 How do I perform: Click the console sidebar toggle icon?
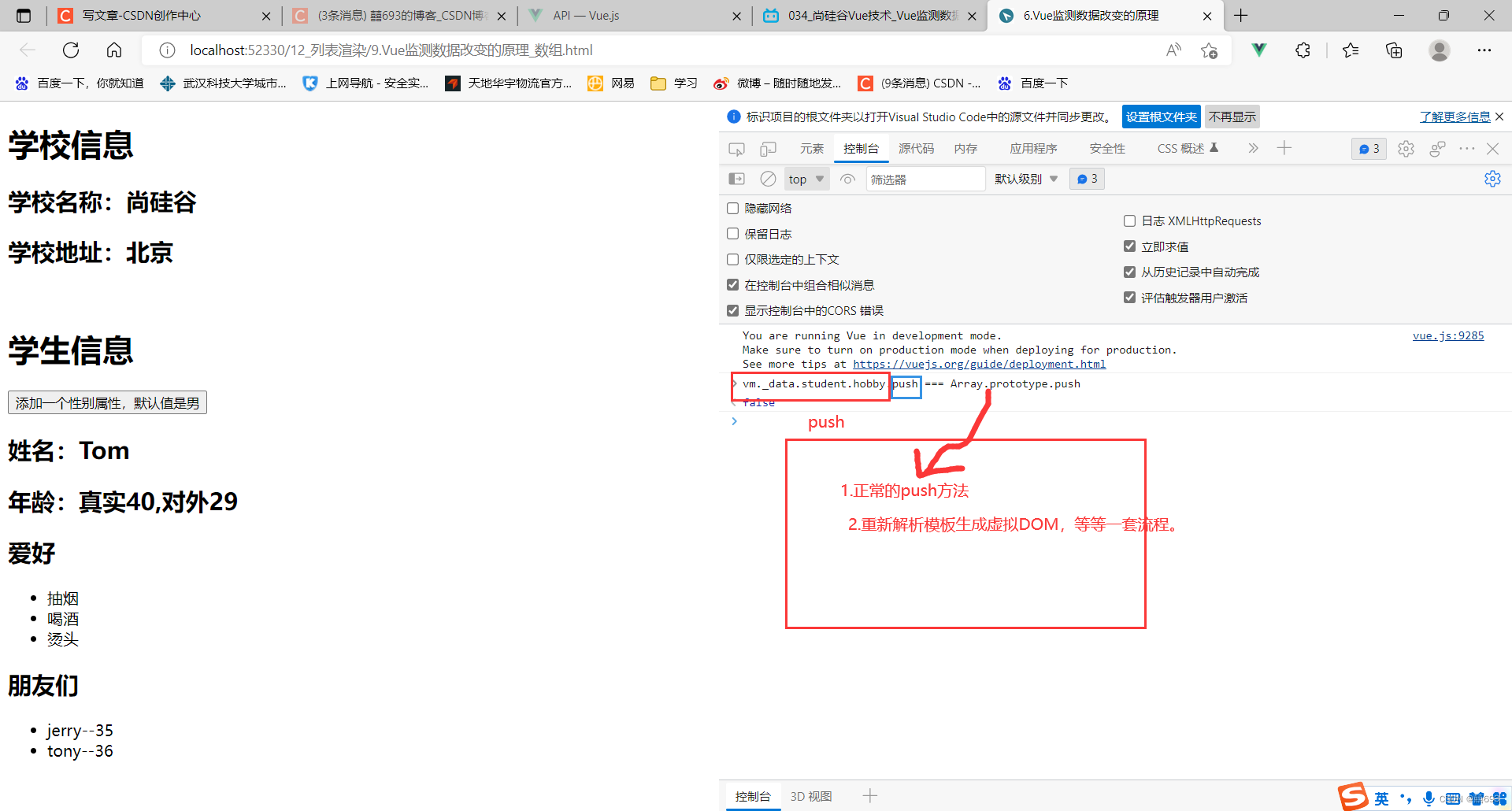[736, 179]
